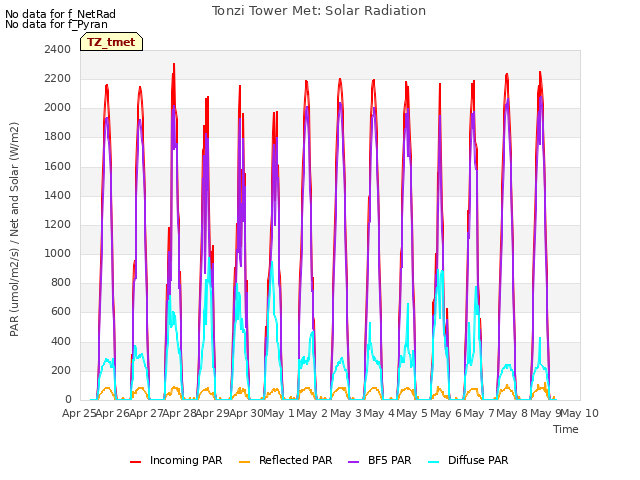Click the Time x-axis label
Screen dimensions: 640x480
click(x=566, y=429)
